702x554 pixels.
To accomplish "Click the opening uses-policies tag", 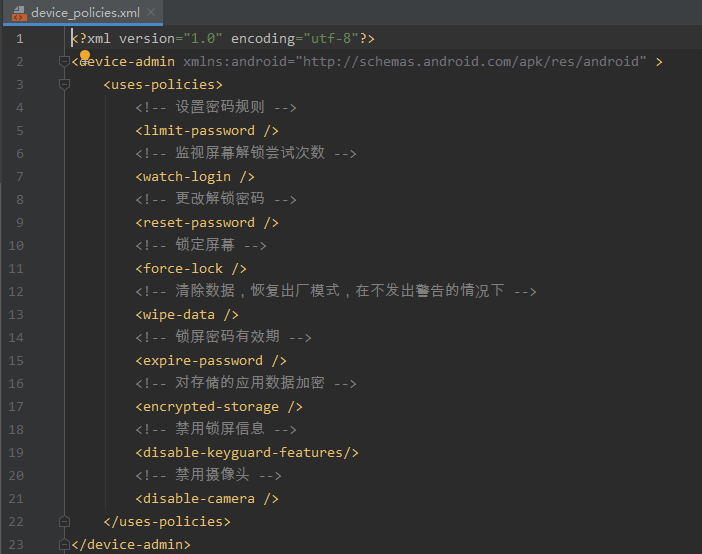I will coord(163,85).
